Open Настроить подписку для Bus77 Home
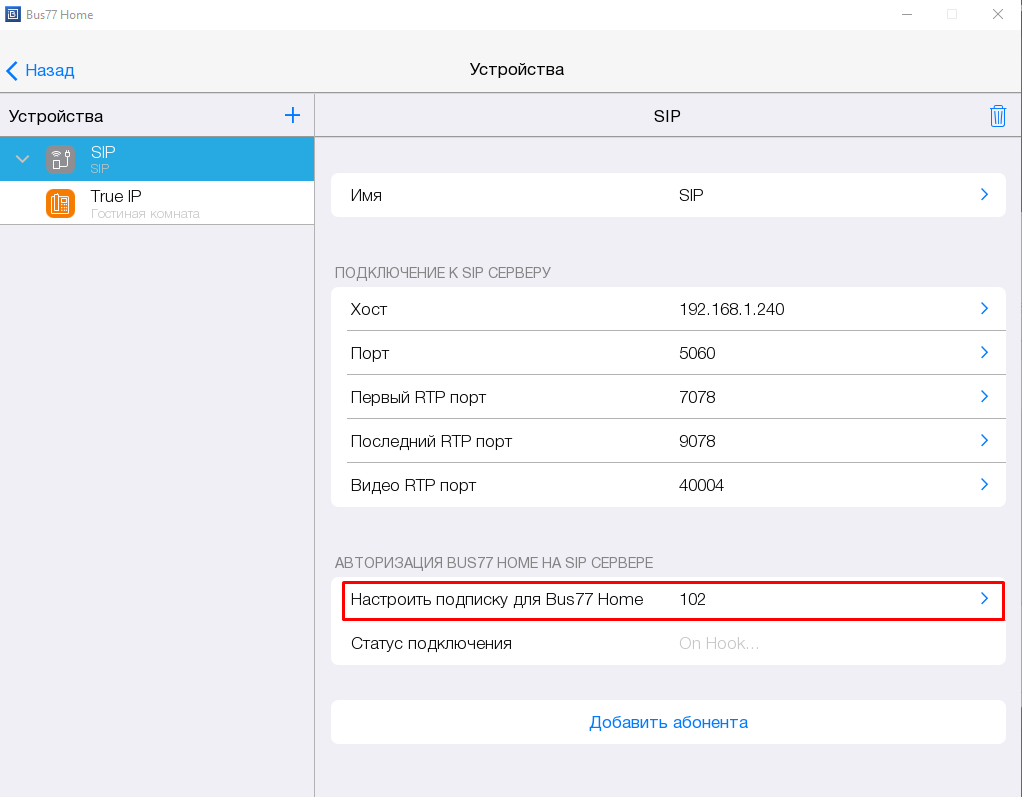Viewport: 1022px width, 797px height. click(667, 599)
